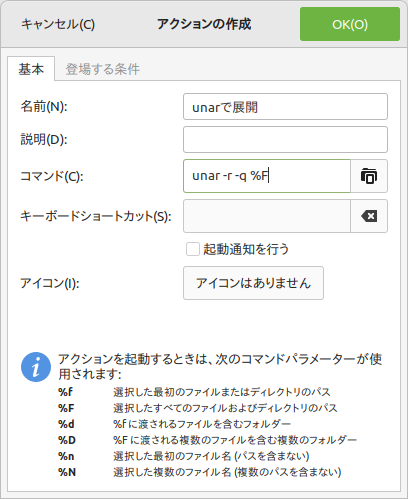This screenshot has height=499, width=408.
Task: Switch to the 登場する条件 tab
Action: point(102,69)
